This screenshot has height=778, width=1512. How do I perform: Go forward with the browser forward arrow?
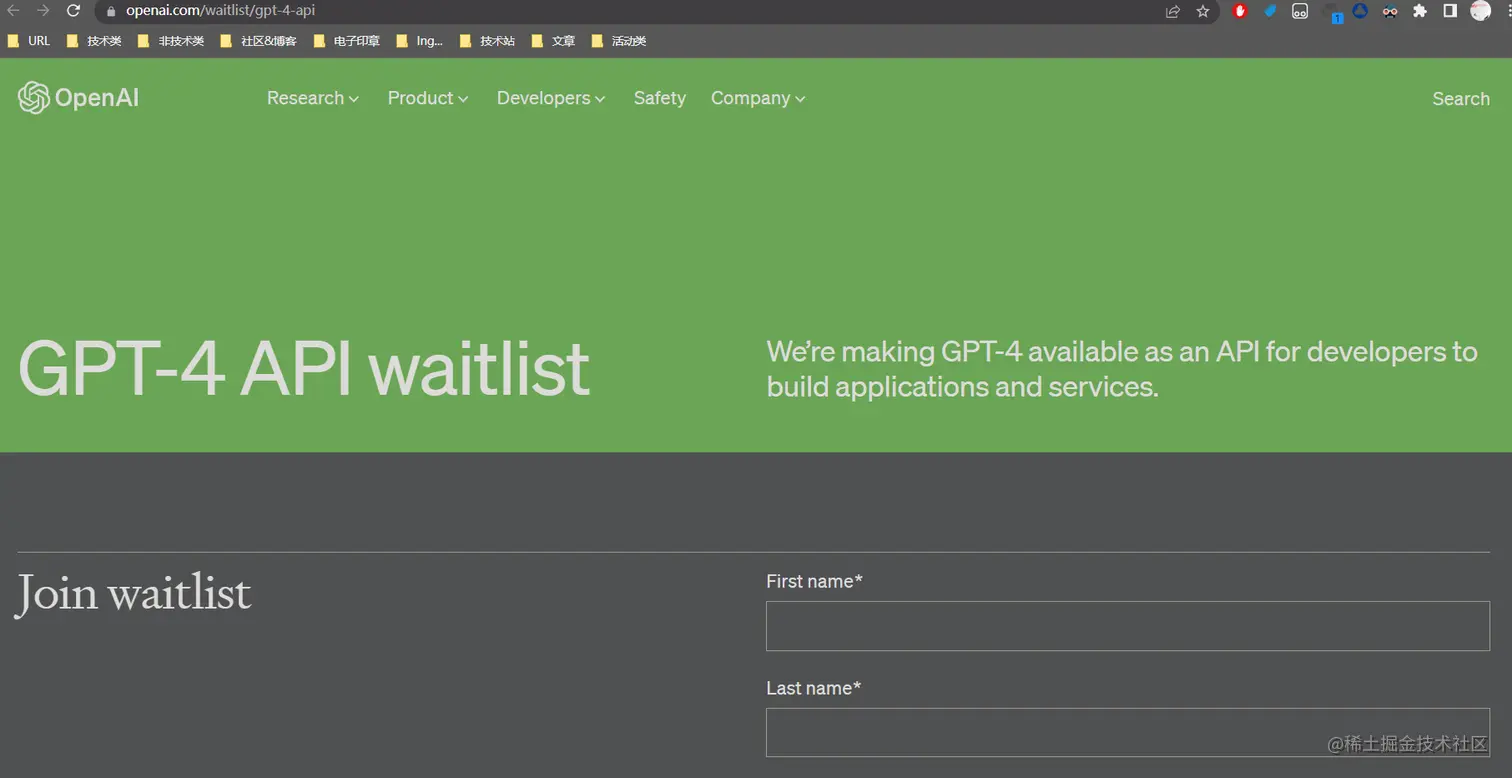[x=43, y=11]
